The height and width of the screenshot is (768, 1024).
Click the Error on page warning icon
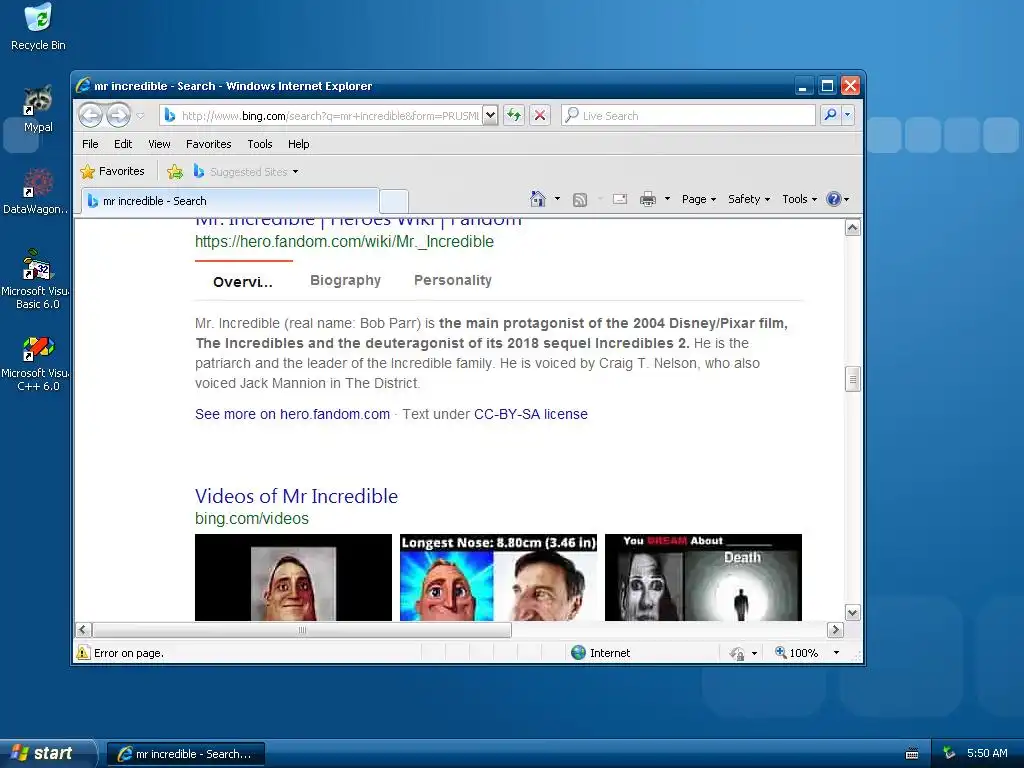pyautogui.click(x=83, y=652)
